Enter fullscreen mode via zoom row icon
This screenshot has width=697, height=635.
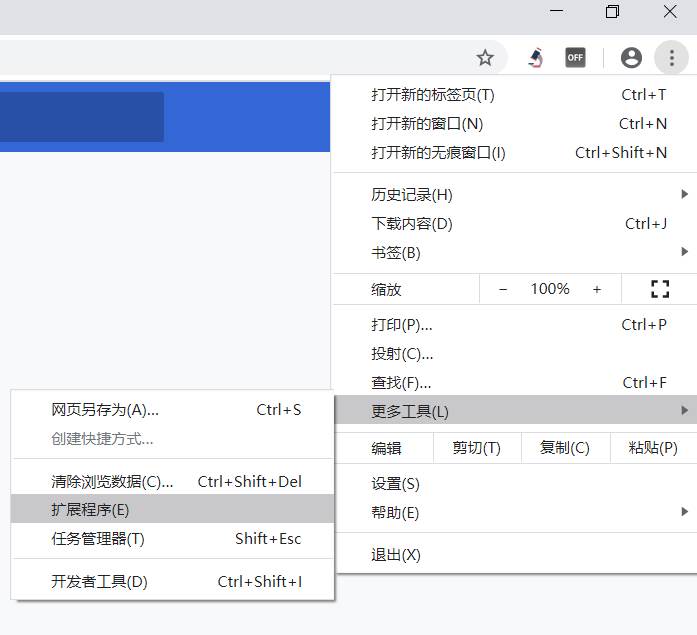coord(659,289)
